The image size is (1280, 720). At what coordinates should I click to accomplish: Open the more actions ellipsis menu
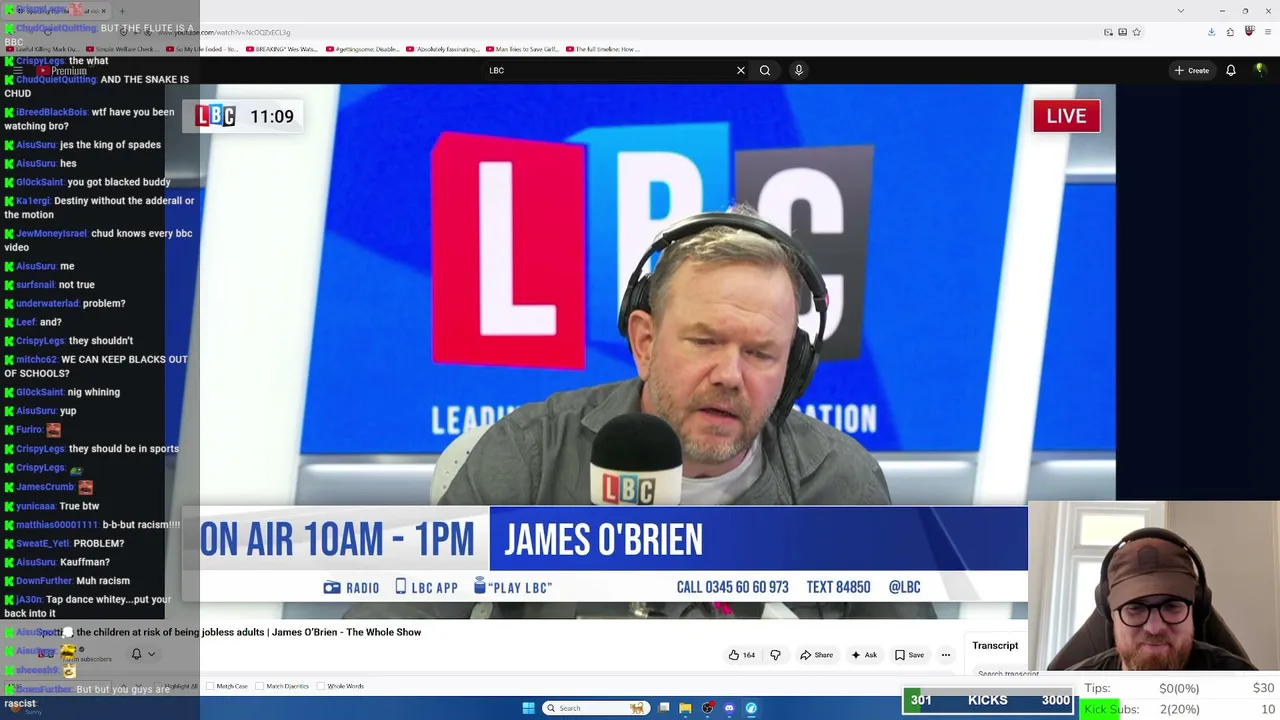pyautogui.click(x=945, y=655)
